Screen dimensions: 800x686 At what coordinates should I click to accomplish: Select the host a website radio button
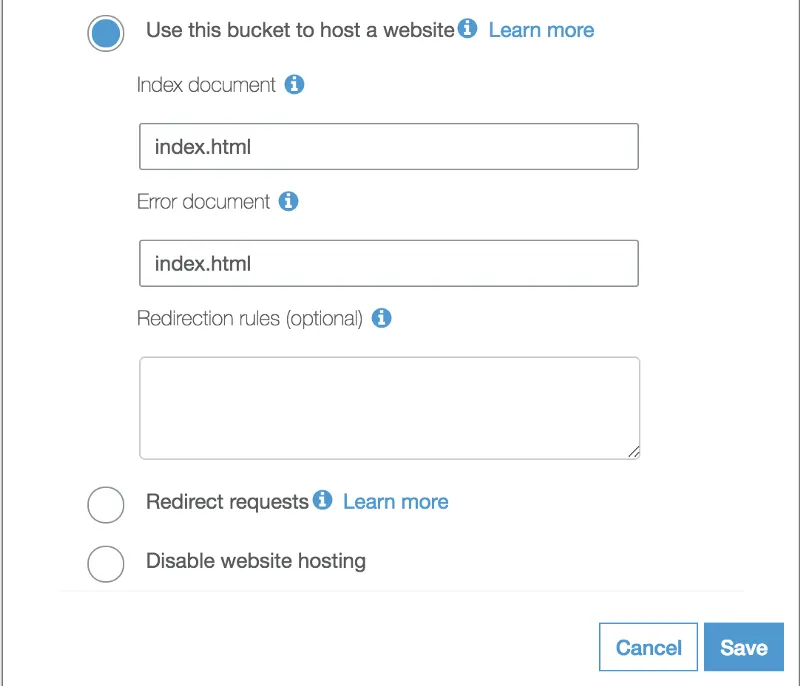tap(106, 33)
